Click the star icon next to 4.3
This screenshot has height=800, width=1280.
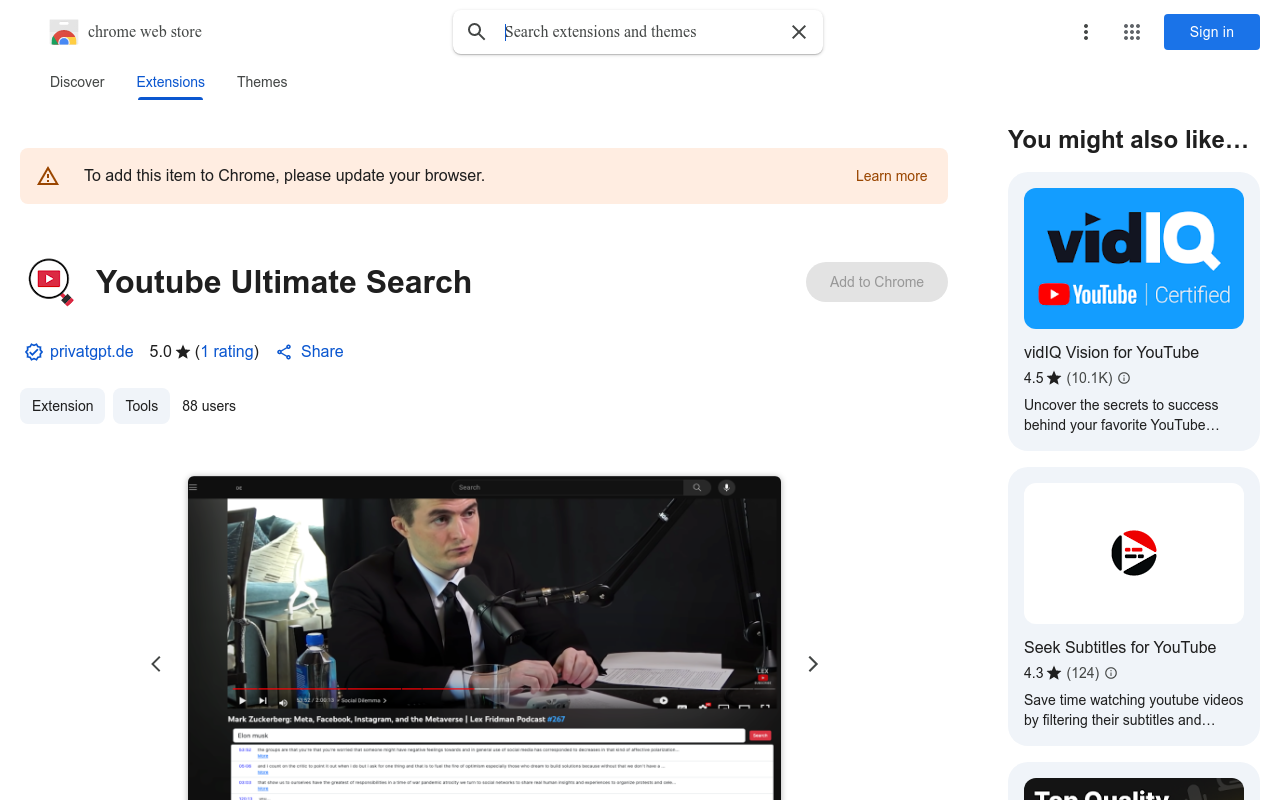pyautogui.click(x=1054, y=673)
